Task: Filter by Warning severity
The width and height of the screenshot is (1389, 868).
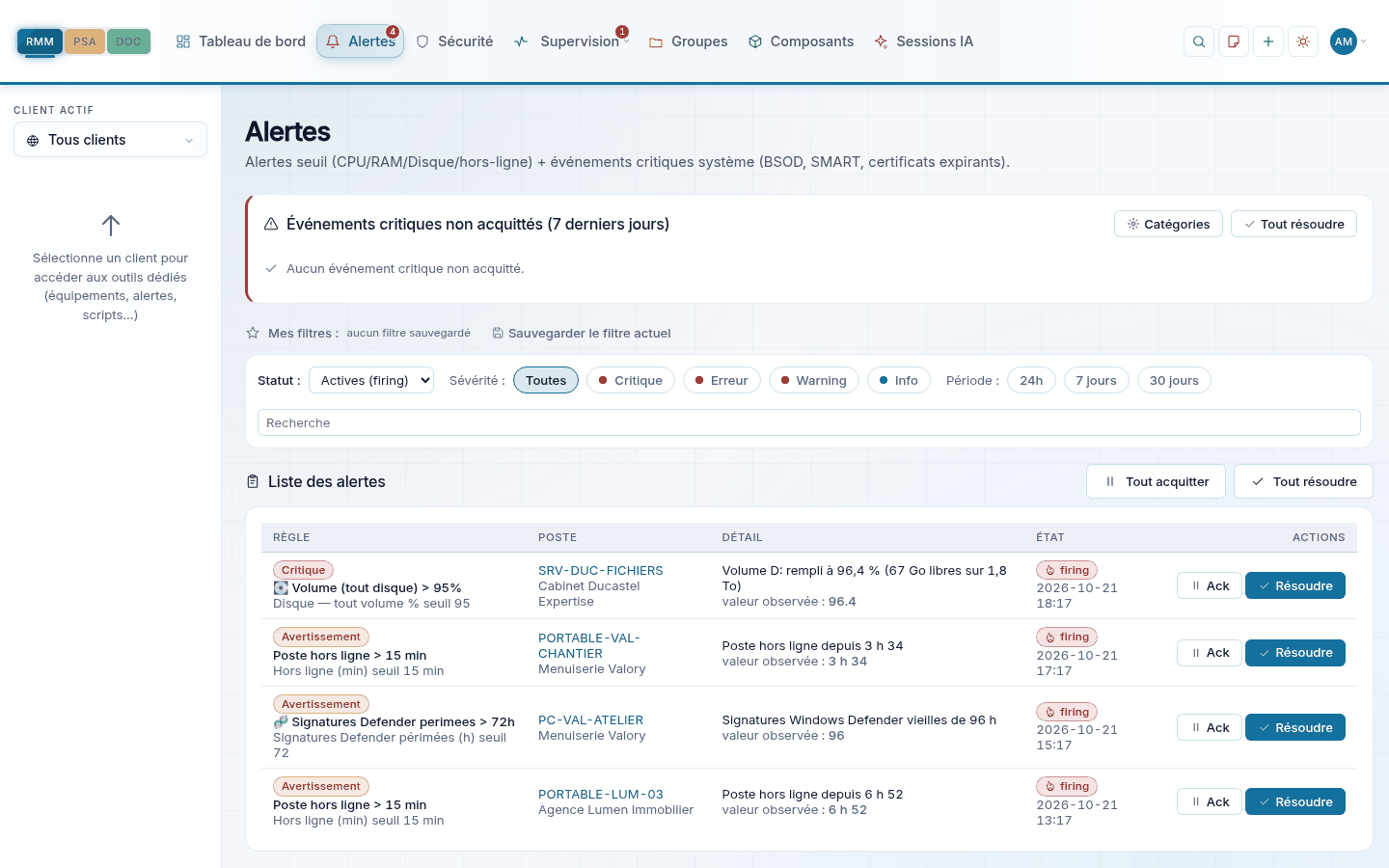Action: [x=814, y=380]
